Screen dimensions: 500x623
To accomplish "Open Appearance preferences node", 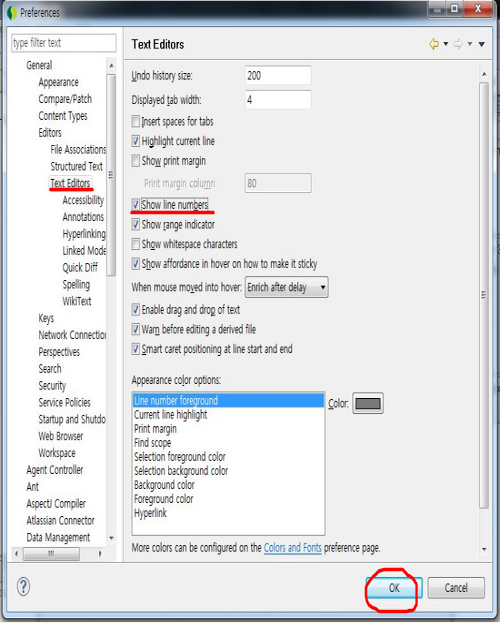I will point(58,82).
